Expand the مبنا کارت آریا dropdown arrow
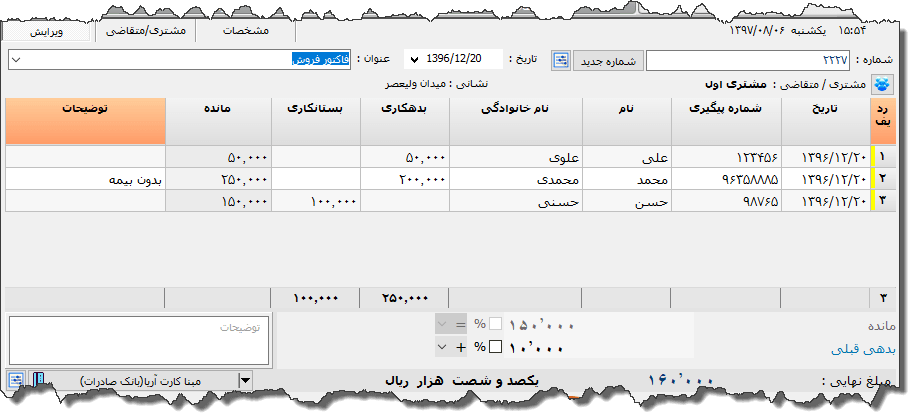 246,381
